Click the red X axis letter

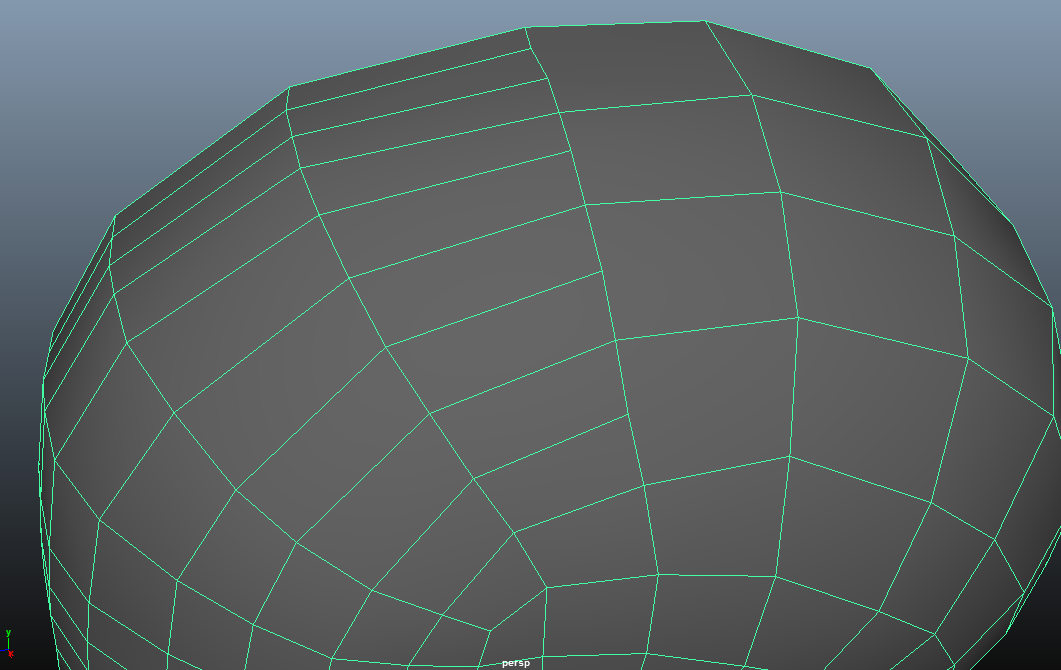[x=11, y=654]
